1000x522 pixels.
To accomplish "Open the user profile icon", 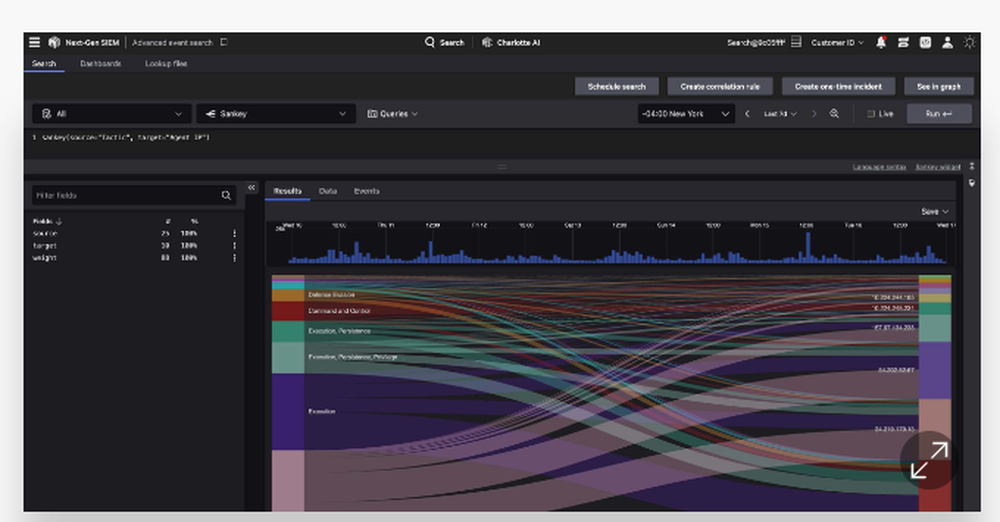I will pos(948,42).
